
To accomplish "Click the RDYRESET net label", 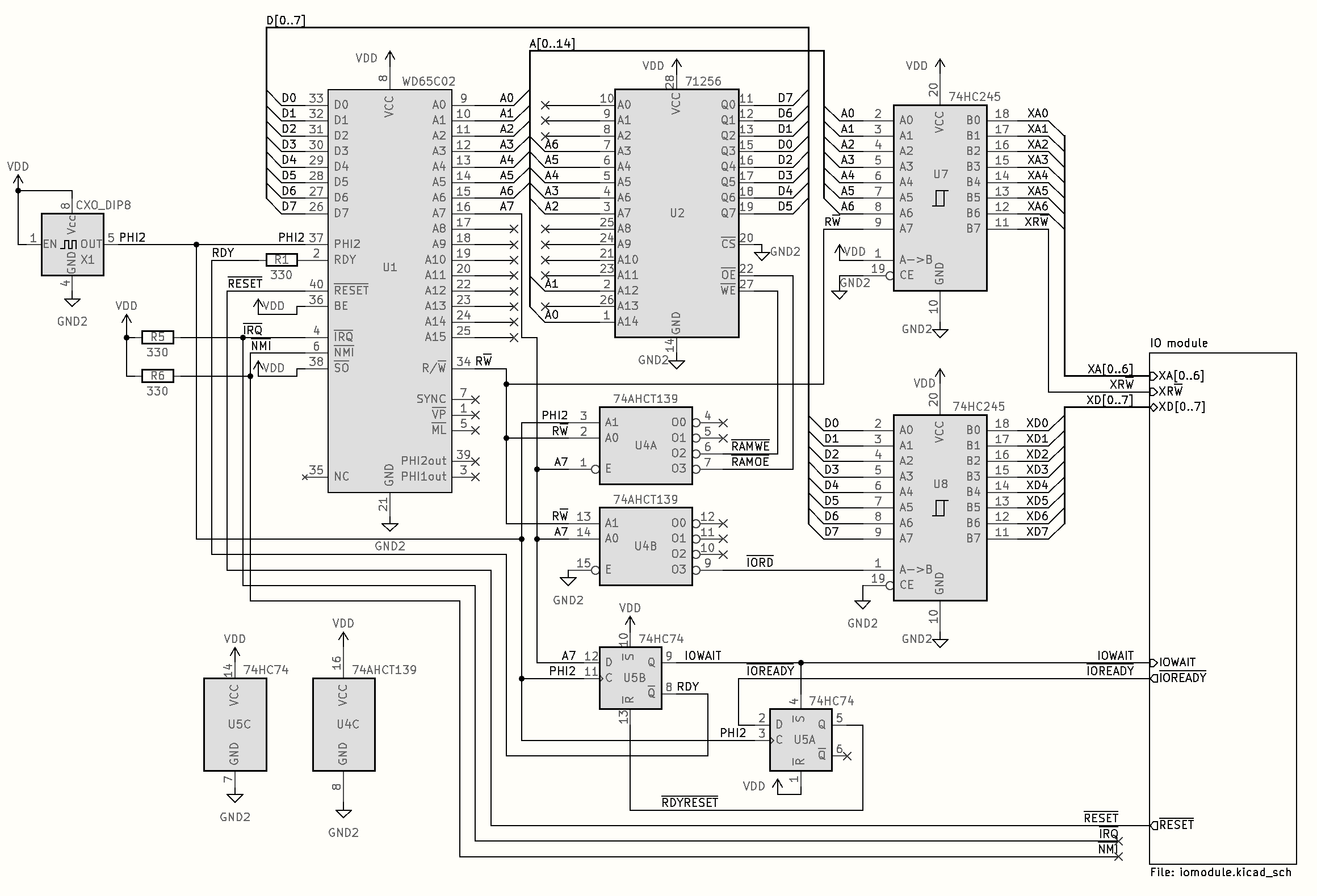I will [x=690, y=803].
